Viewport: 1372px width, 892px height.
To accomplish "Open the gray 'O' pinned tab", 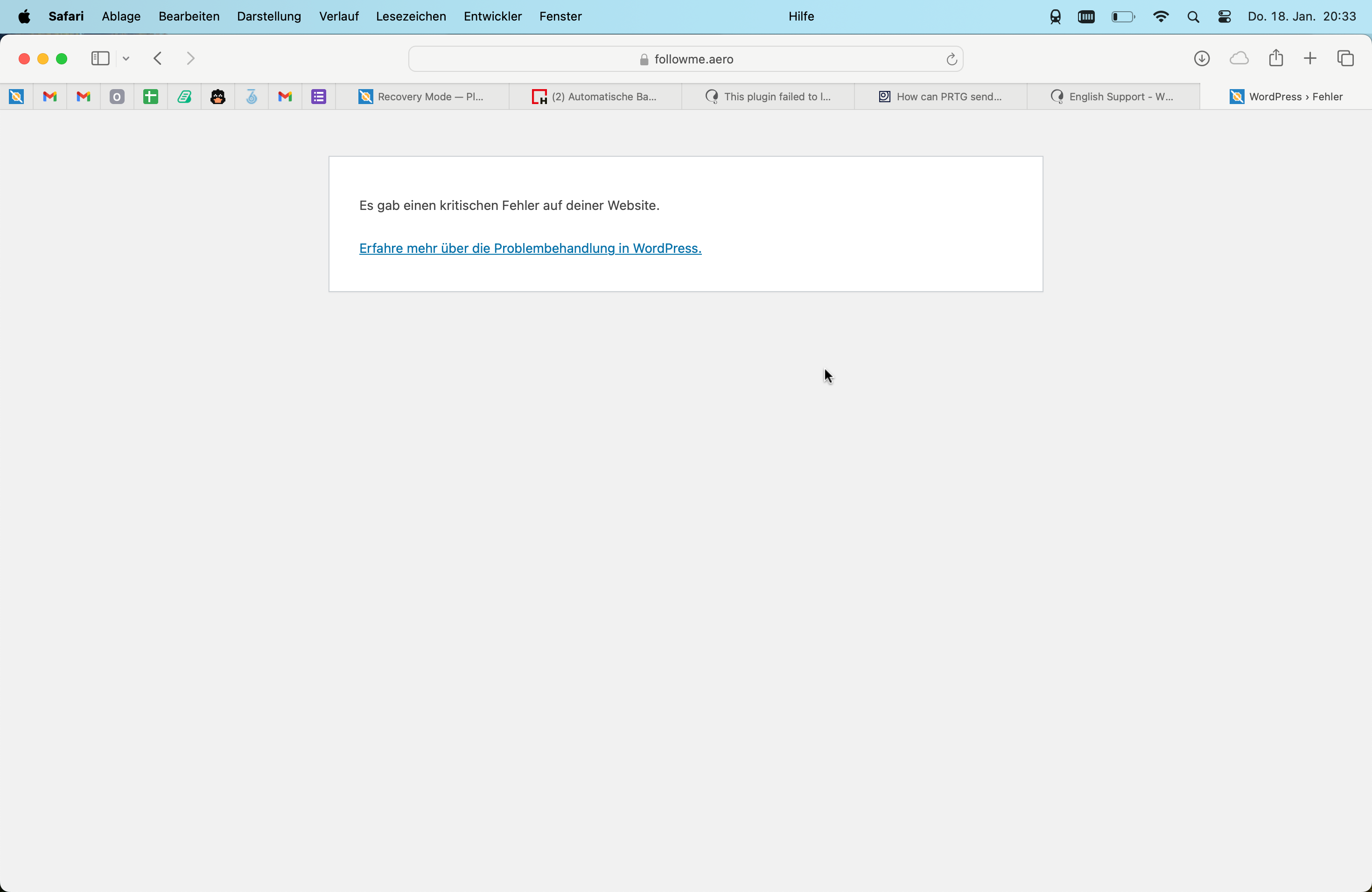I will [x=117, y=97].
